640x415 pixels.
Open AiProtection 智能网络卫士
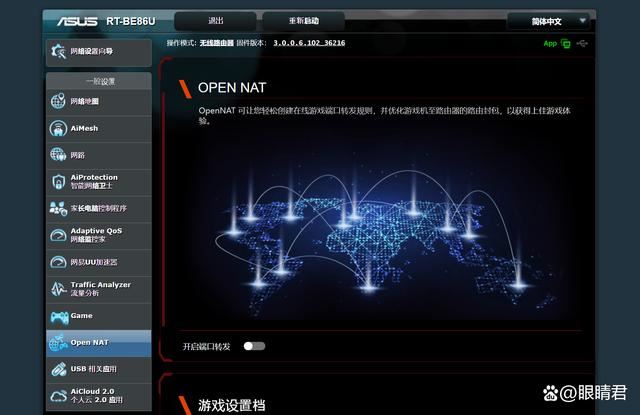[x=98, y=181]
